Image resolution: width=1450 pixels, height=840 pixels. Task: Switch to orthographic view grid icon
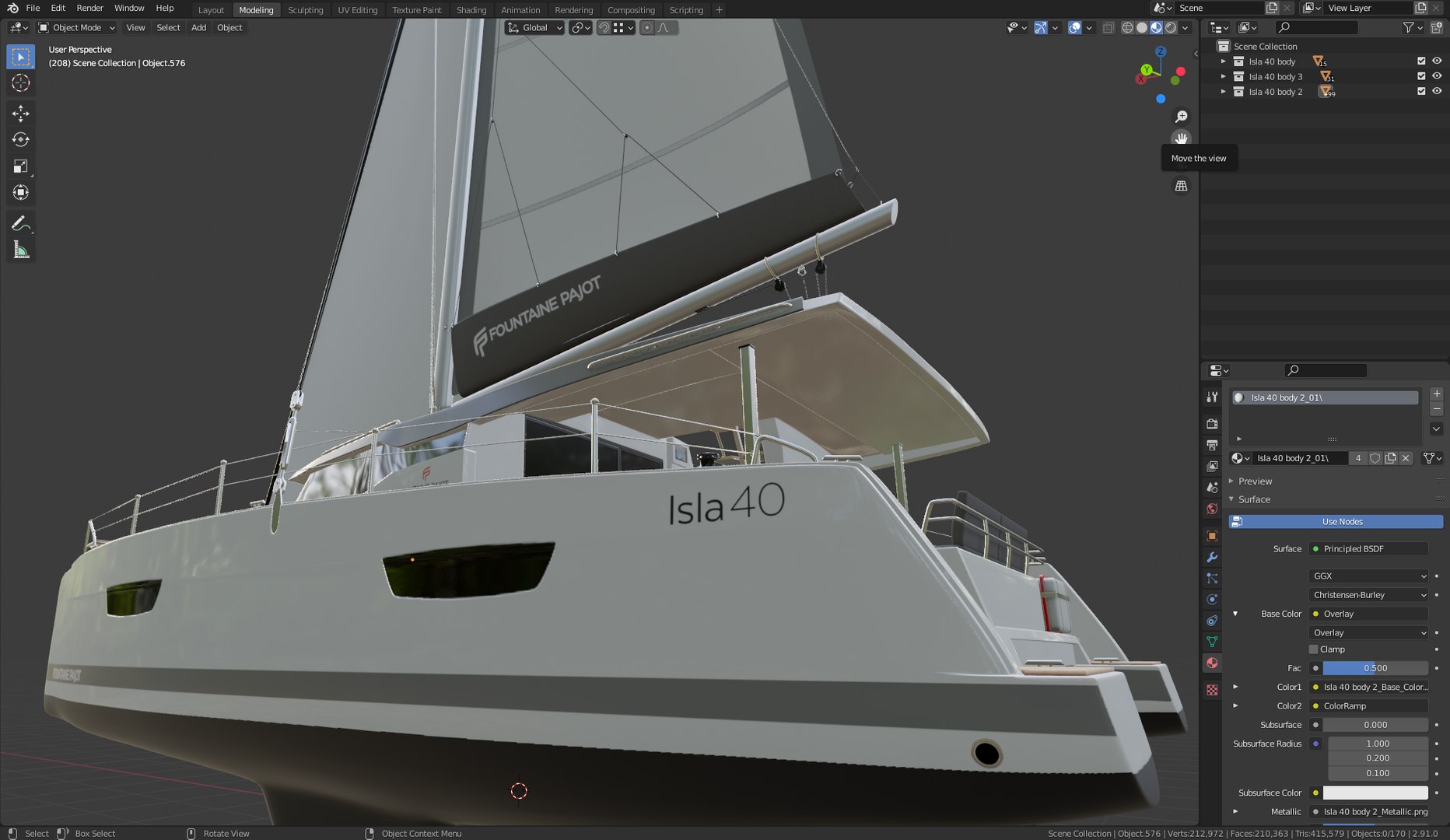click(1181, 186)
